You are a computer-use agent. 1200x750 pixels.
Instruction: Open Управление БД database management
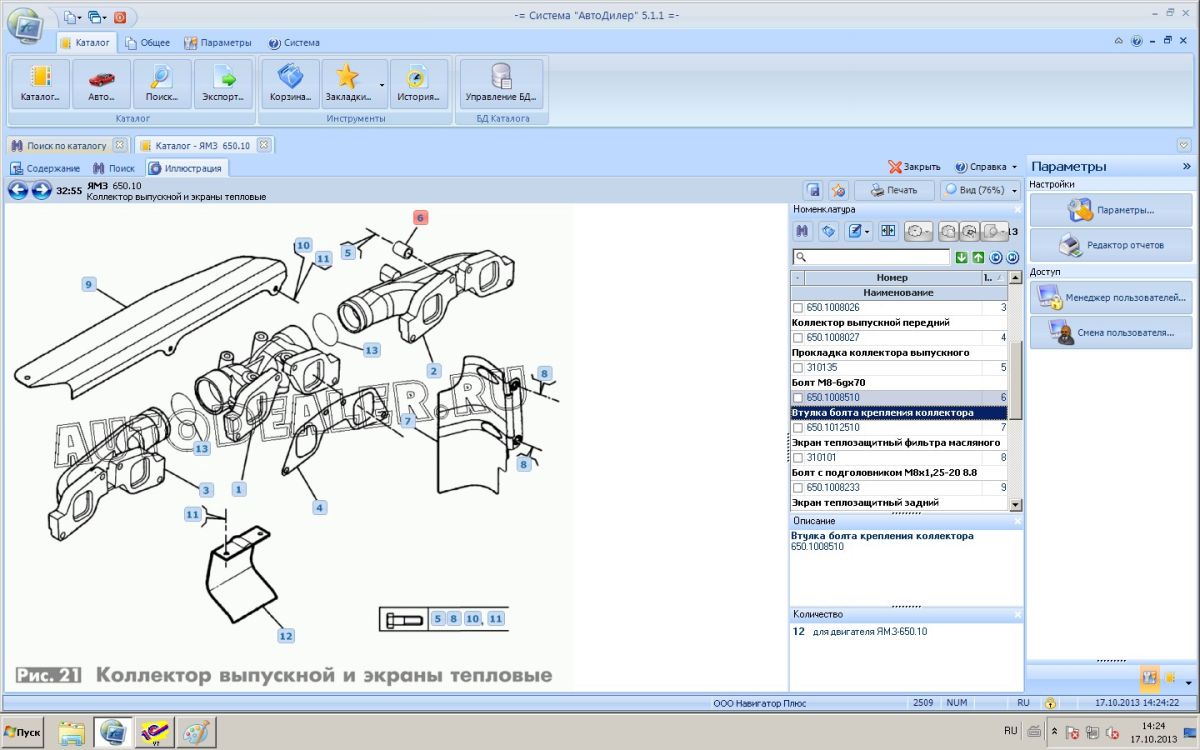(501, 84)
